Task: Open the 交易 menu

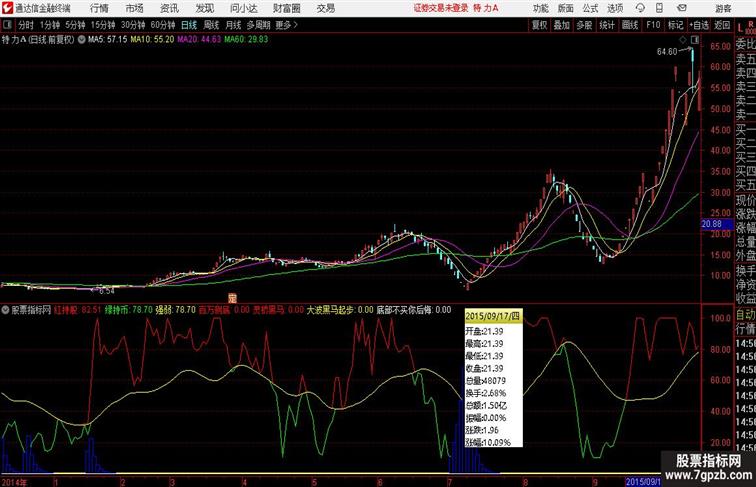Action: 326,8
